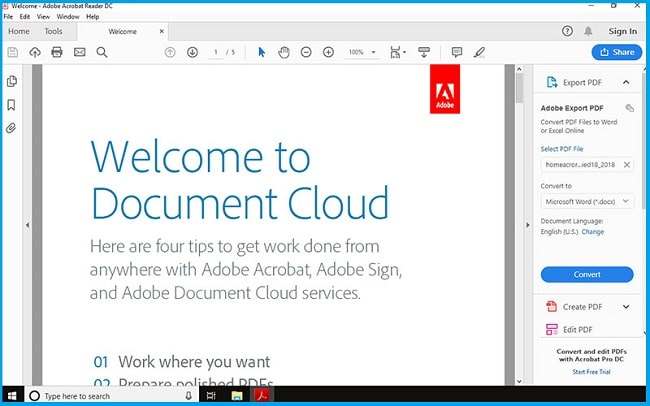Image resolution: width=650 pixels, height=406 pixels.
Task: Open the Help question mark icon
Action: coord(567,31)
